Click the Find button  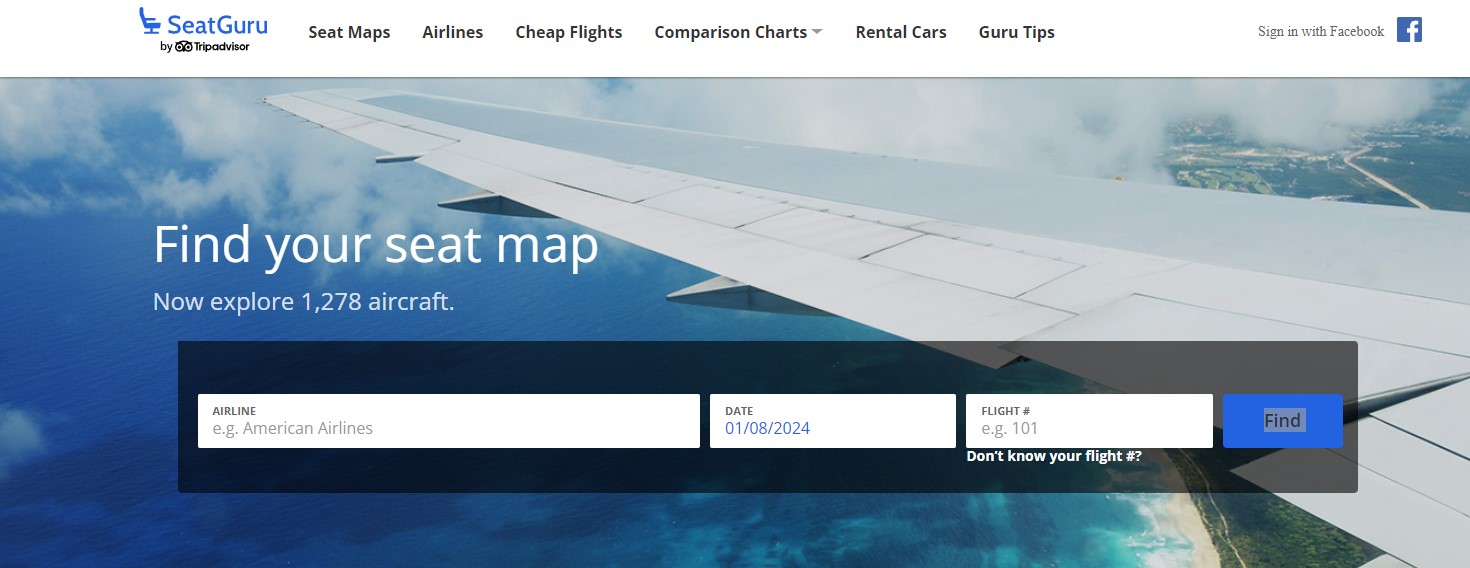tap(1282, 421)
